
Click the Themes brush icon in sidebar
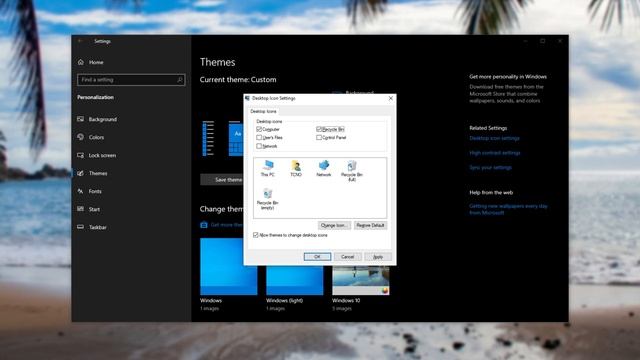80,173
